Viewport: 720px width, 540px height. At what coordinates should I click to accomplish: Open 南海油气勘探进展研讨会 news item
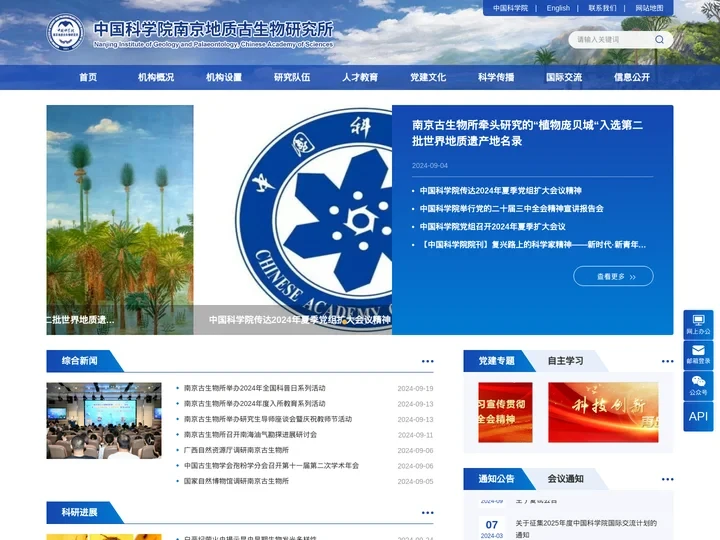click(250, 435)
